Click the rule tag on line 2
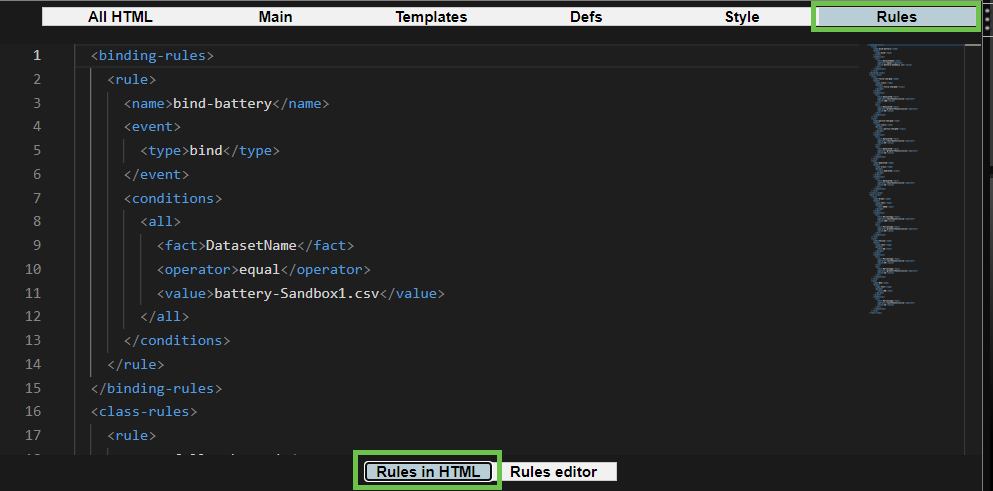The height and width of the screenshot is (491, 993). [132, 79]
